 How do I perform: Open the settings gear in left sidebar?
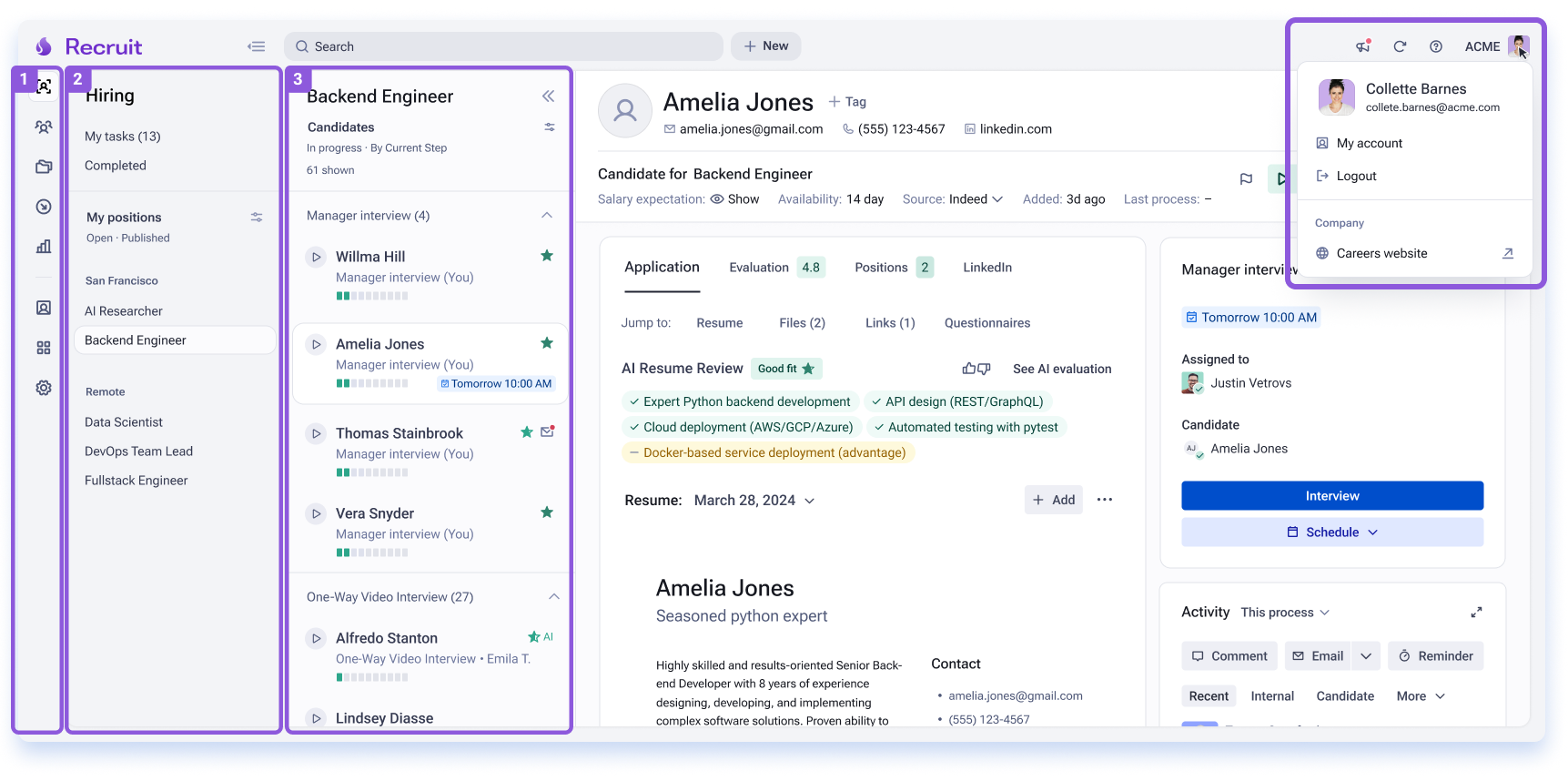coord(44,388)
